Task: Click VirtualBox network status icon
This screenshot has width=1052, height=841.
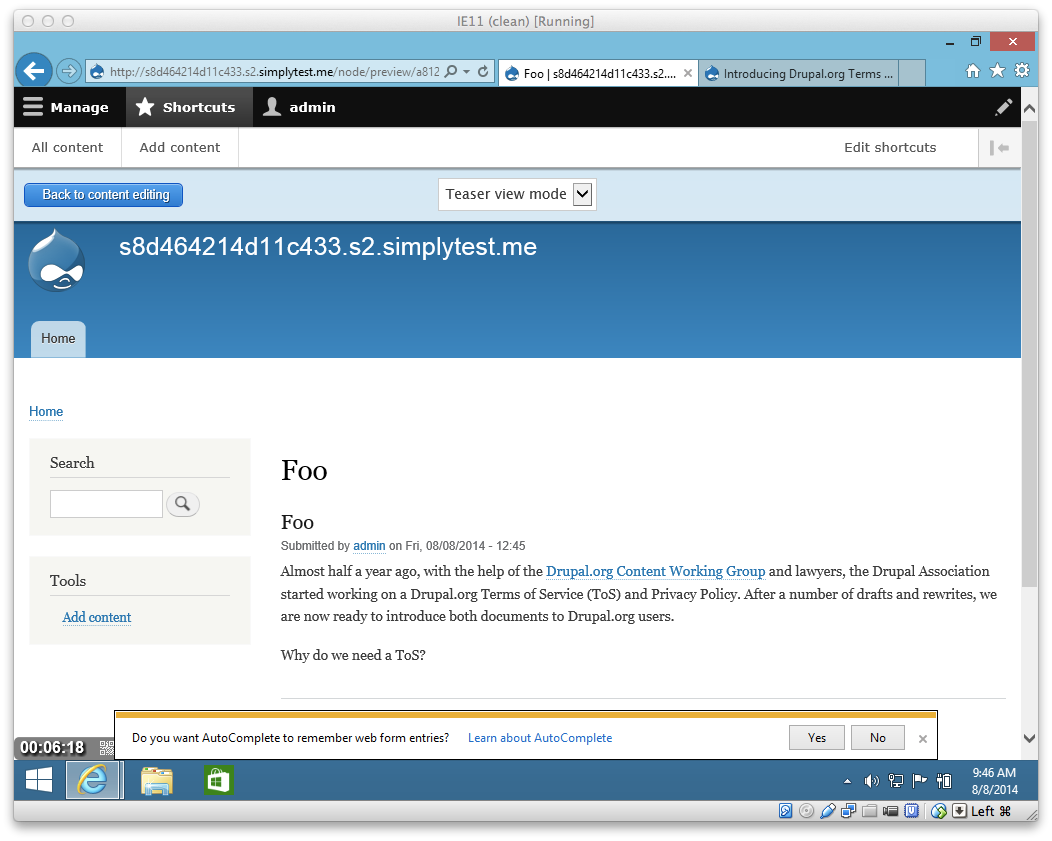Action: (x=849, y=811)
